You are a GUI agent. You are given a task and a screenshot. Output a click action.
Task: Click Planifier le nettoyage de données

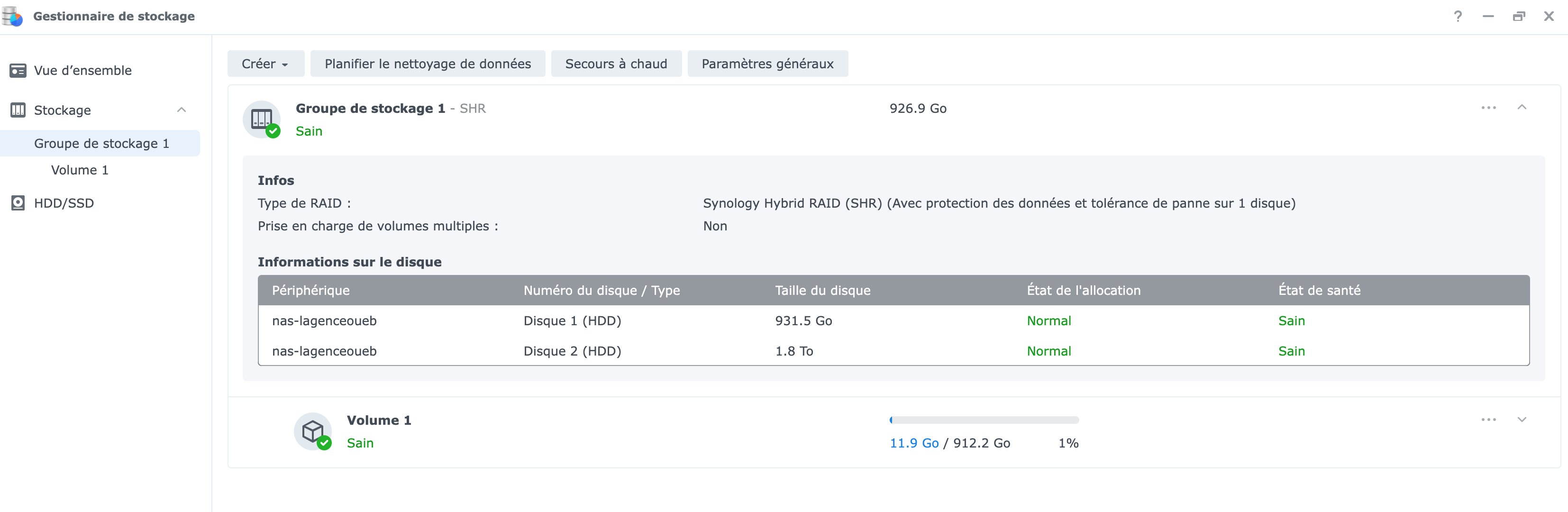click(x=427, y=64)
